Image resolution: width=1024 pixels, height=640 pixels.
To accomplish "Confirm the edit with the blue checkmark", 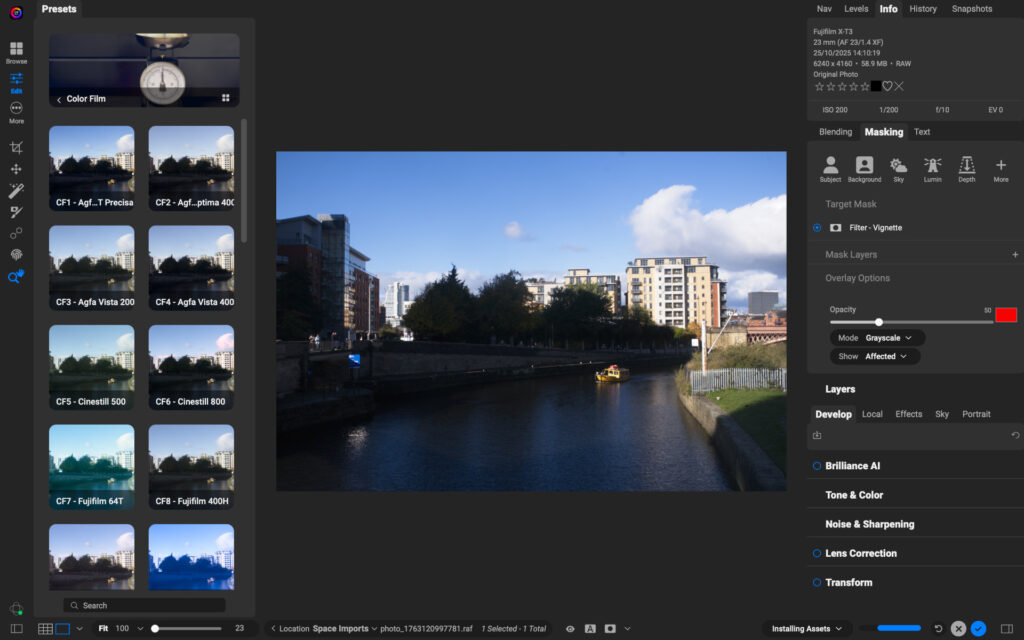I will [x=978, y=628].
